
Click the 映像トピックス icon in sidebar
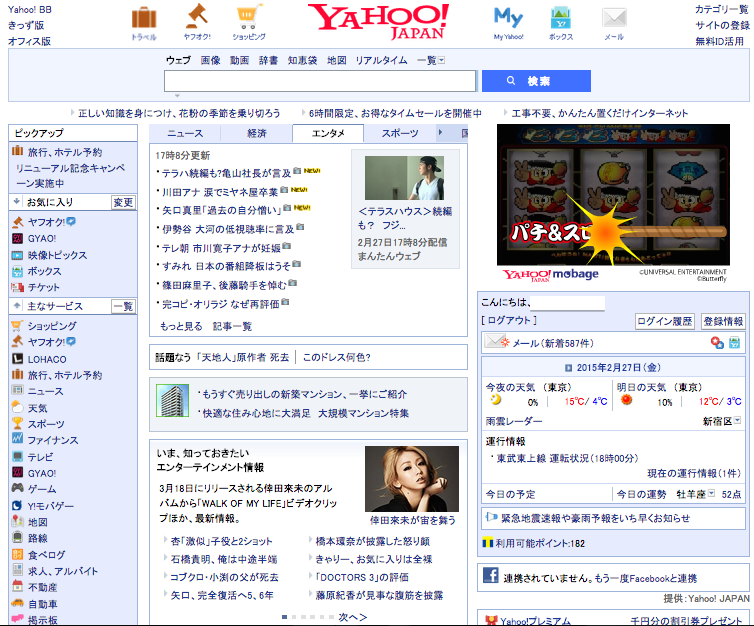[x=17, y=255]
